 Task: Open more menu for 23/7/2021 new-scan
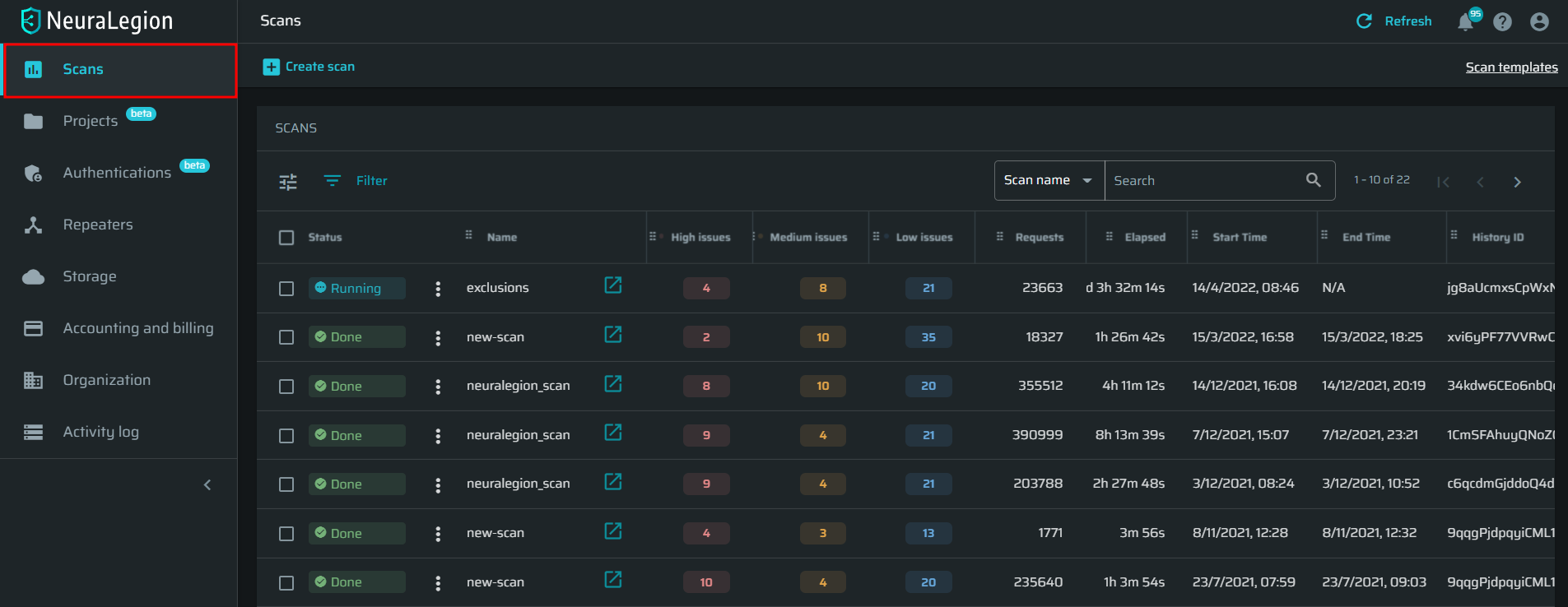coord(438,583)
